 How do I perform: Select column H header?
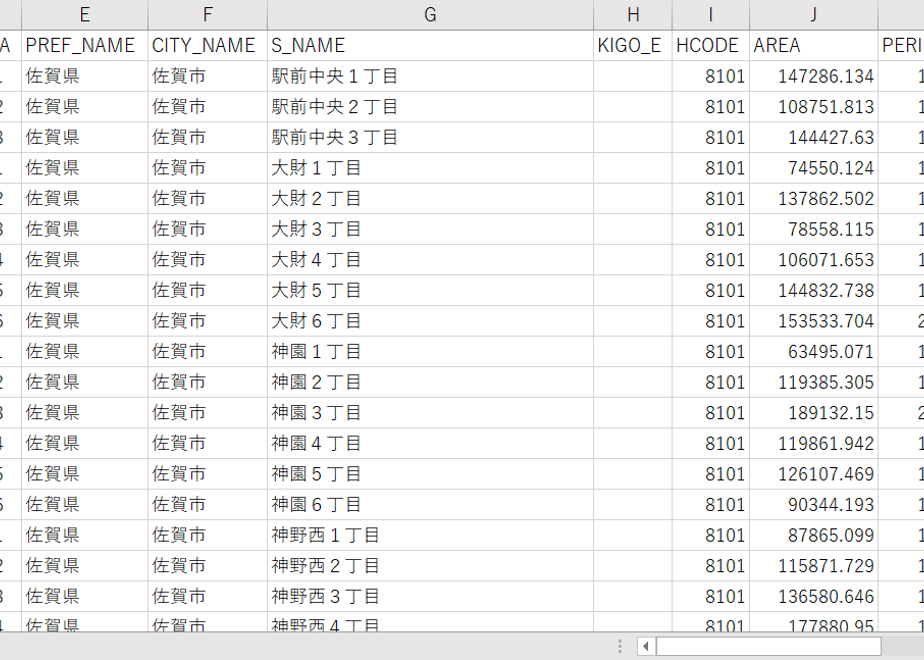(x=633, y=15)
